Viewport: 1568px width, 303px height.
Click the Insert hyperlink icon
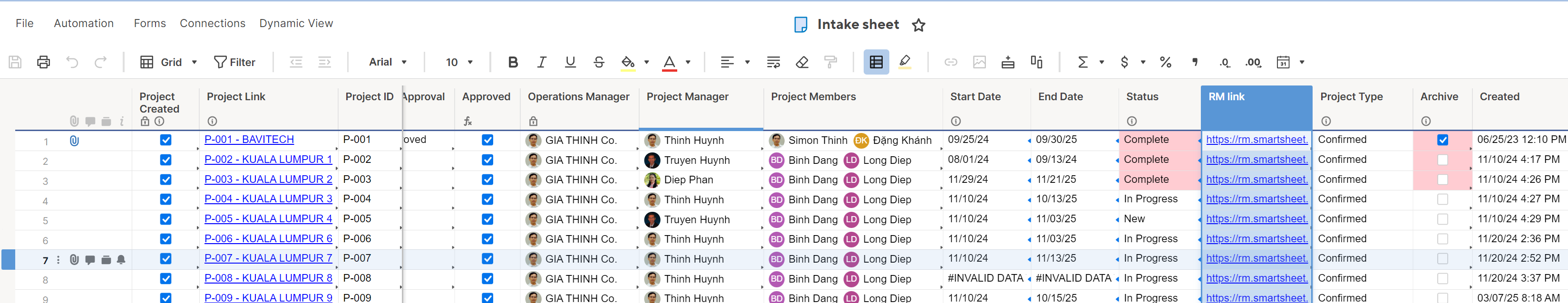tap(950, 62)
